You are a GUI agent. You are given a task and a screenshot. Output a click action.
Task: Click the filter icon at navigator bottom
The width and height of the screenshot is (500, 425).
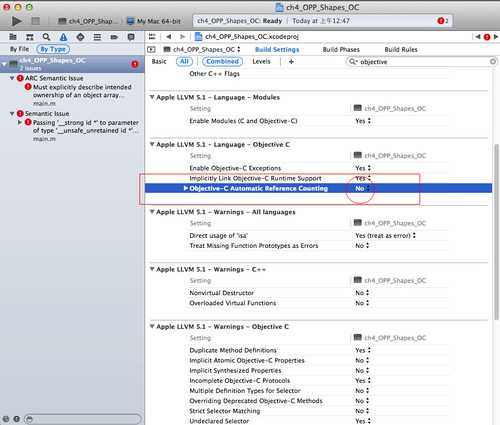[x=29, y=419]
